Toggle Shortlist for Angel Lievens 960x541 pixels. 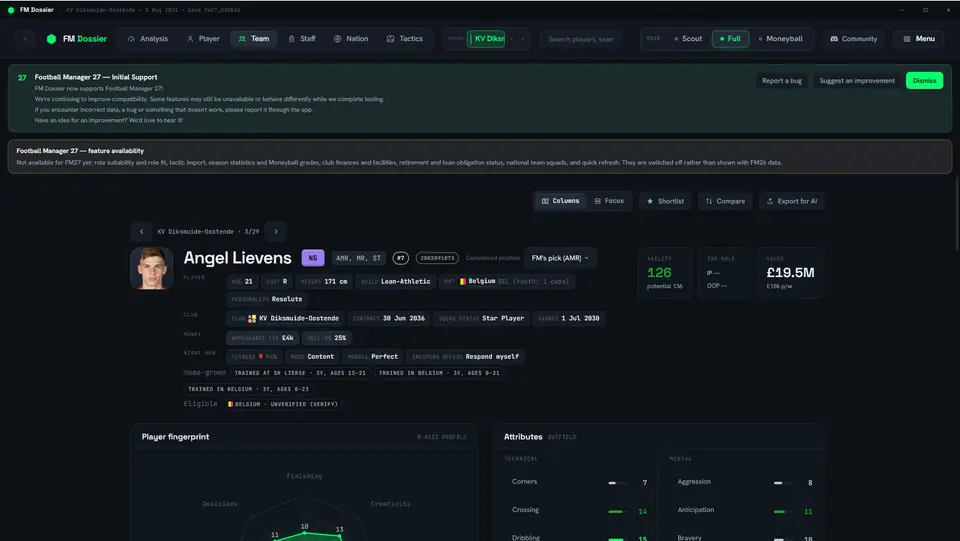(665, 201)
